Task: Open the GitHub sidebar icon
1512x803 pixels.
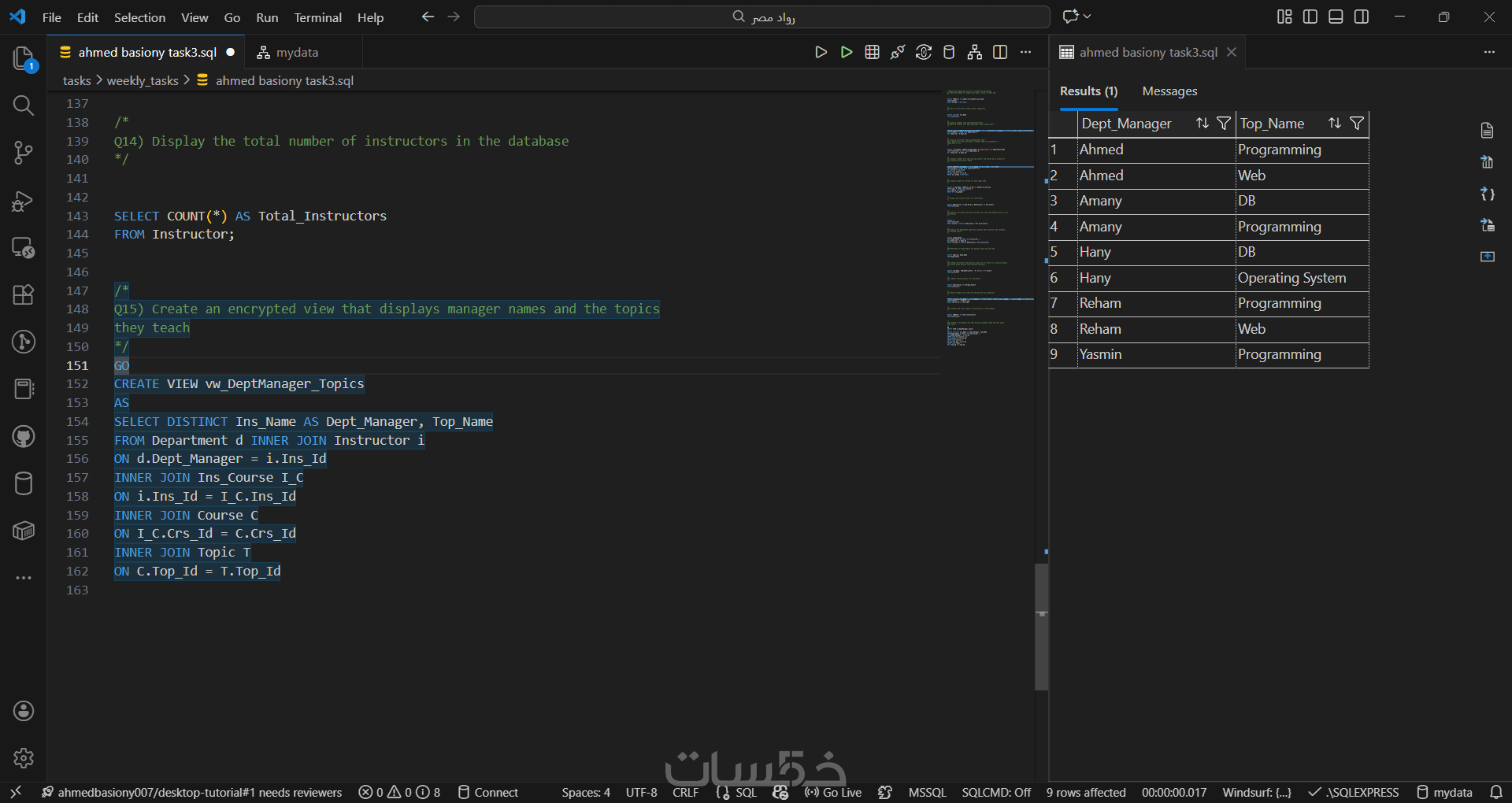Action: tap(23, 436)
